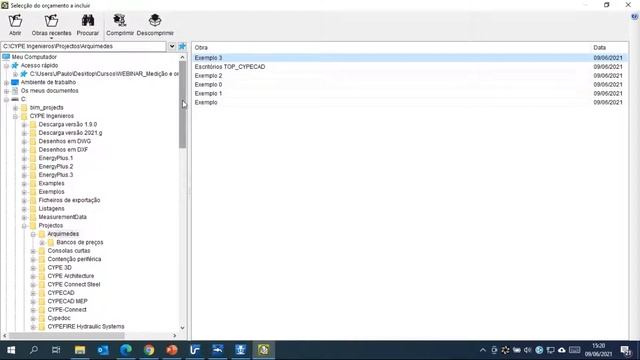Select the Arquimedes folder
Viewport: 640px width, 360px height.
(x=63, y=234)
